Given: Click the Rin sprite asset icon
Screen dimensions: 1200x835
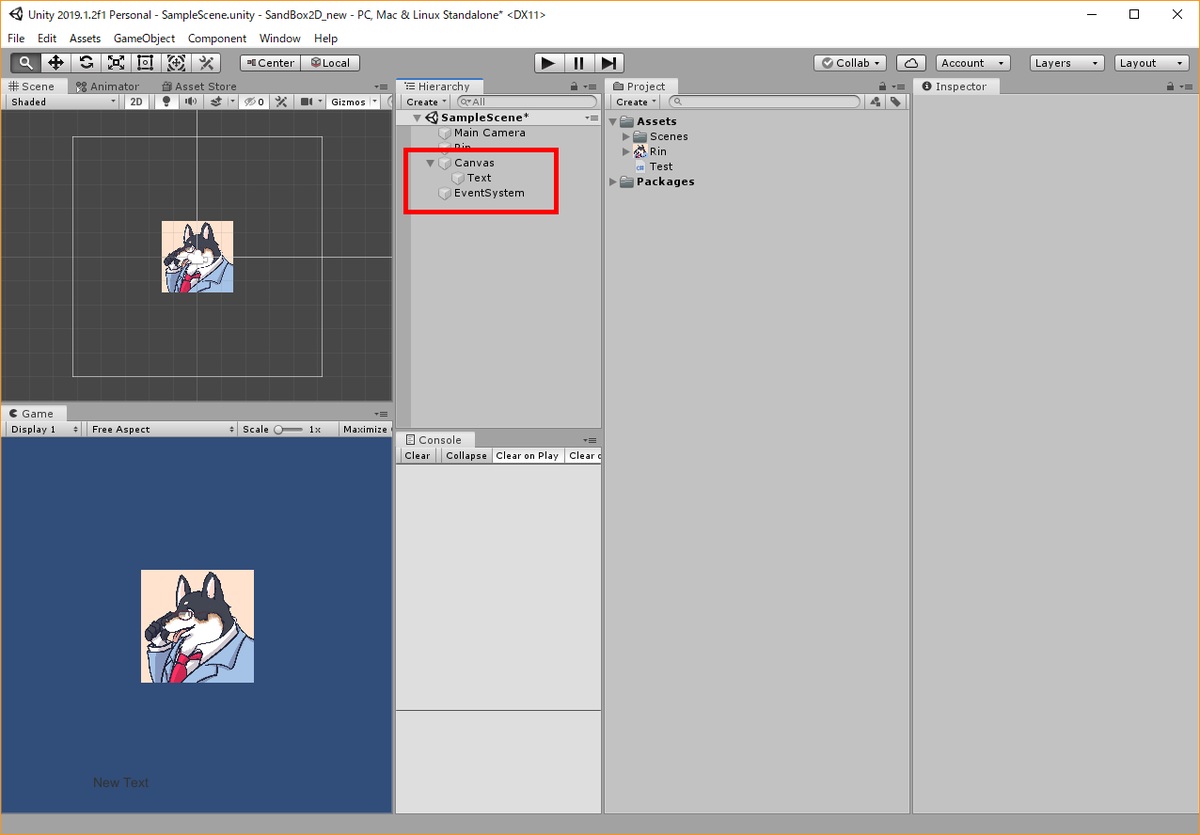Looking at the screenshot, I should click(641, 152).
